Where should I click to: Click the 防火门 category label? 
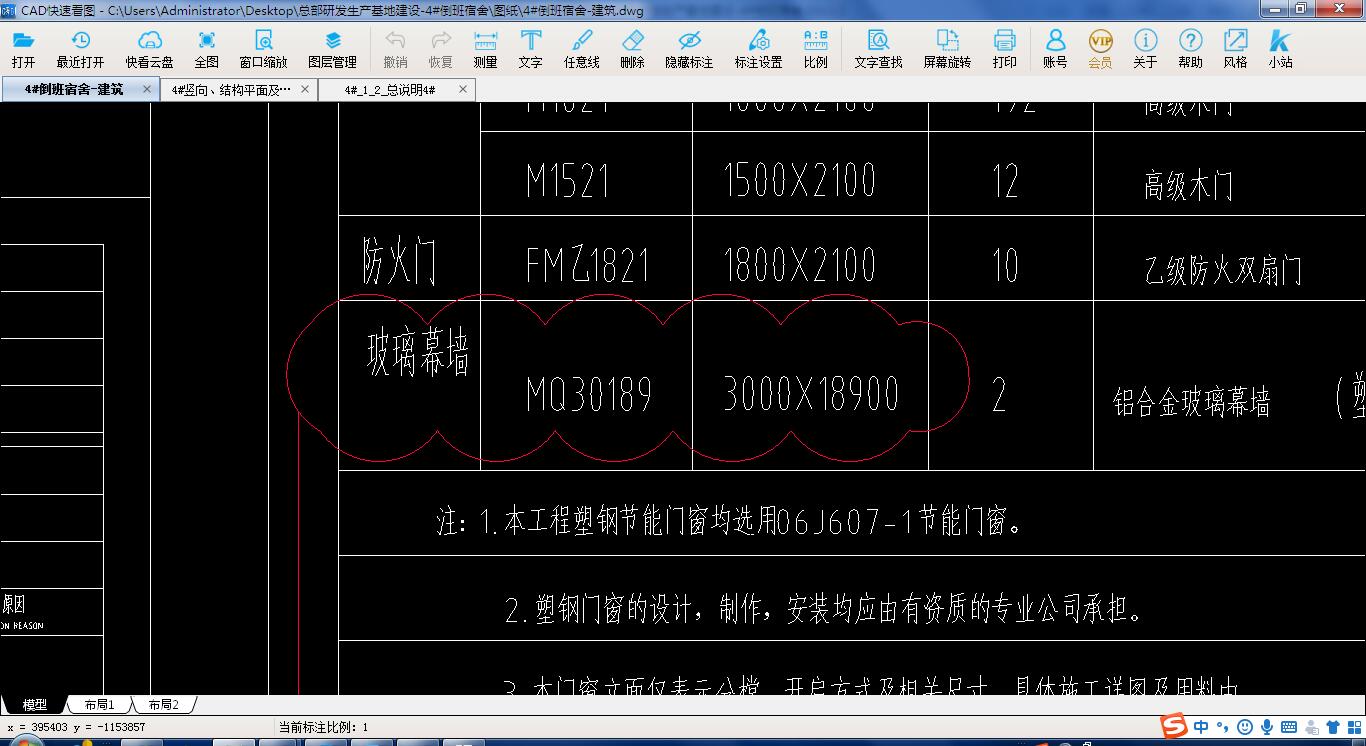coord(399,263)
